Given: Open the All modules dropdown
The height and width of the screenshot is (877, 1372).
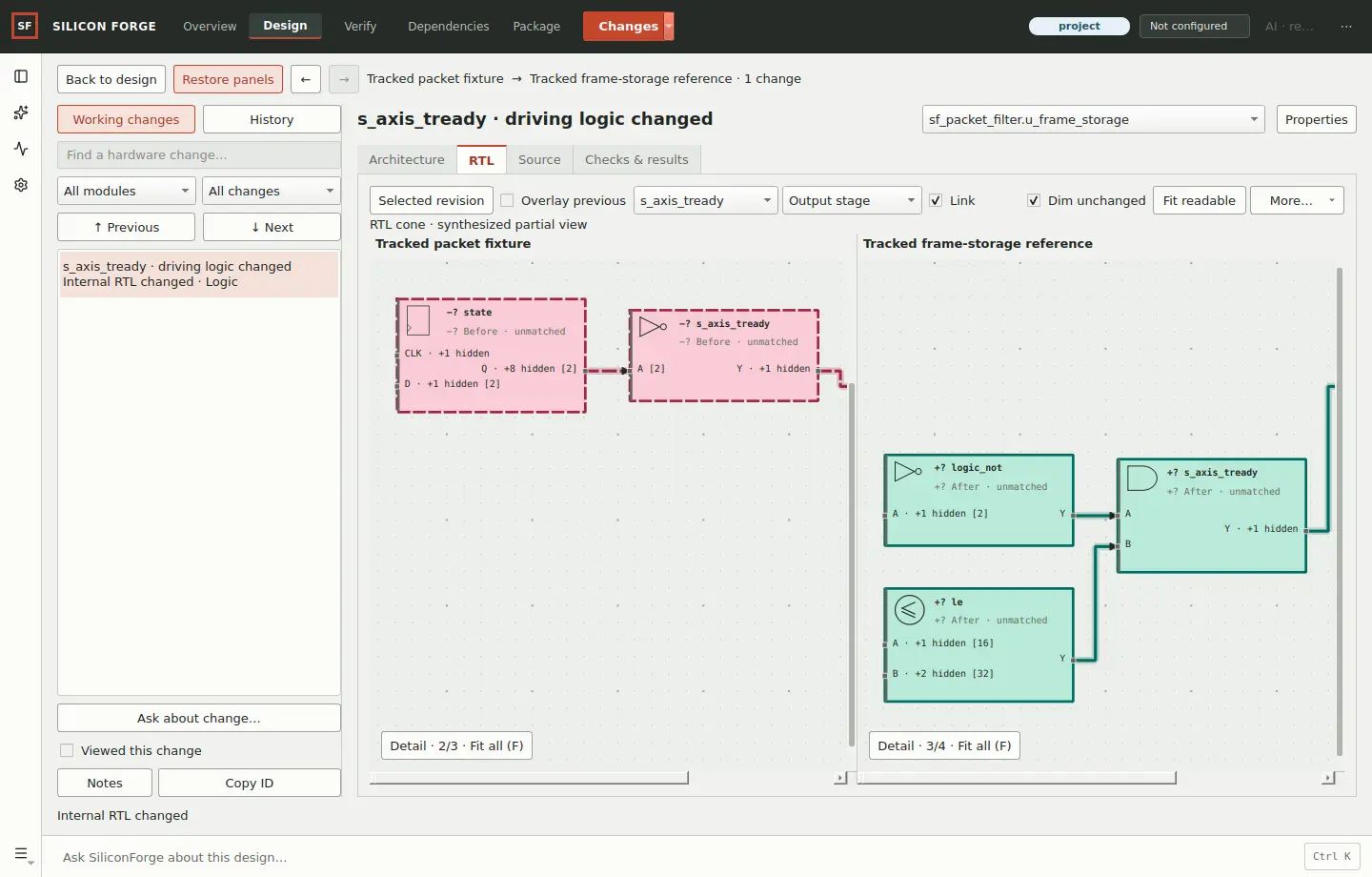Looking at the screenshot, I should click(x=127, y=191).
